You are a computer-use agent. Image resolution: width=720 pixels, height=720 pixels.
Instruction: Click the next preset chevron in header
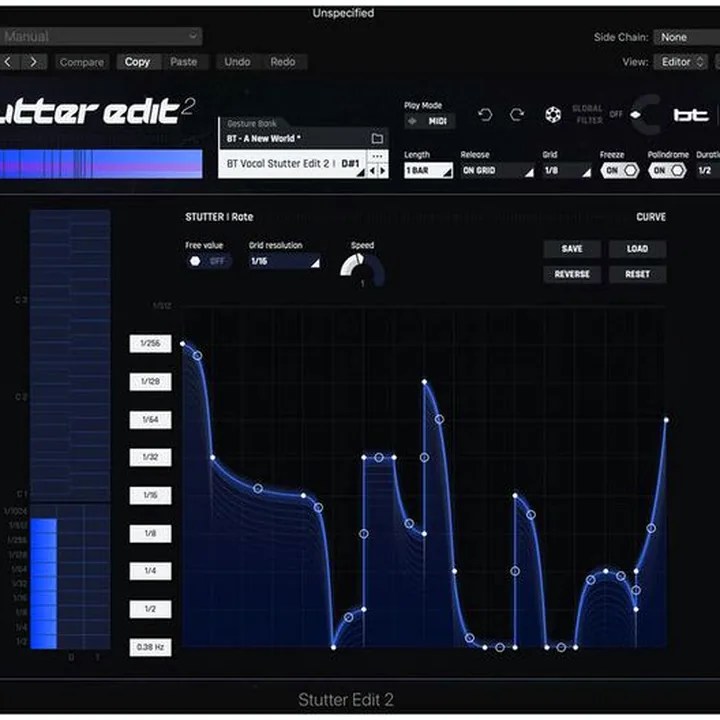[x=34, y=62]
